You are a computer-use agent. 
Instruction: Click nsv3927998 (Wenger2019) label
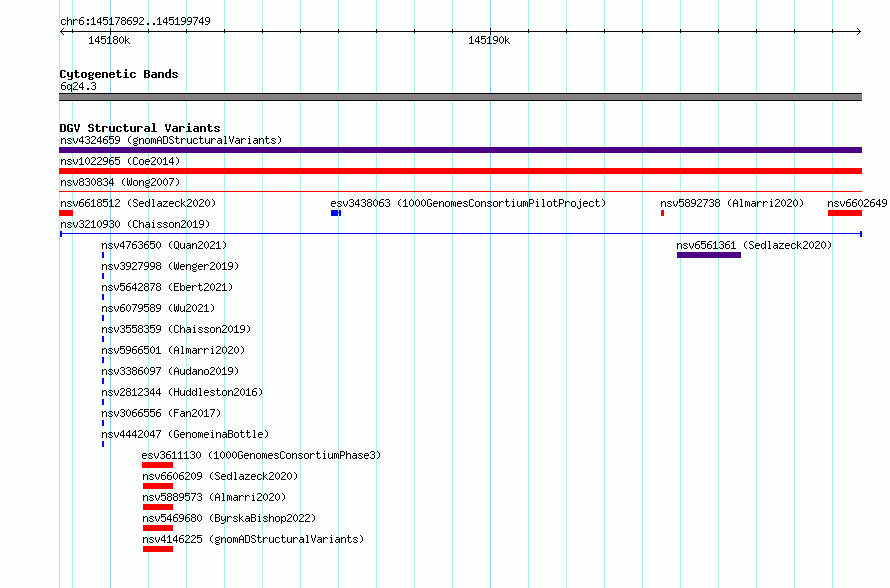coord(170,266)
